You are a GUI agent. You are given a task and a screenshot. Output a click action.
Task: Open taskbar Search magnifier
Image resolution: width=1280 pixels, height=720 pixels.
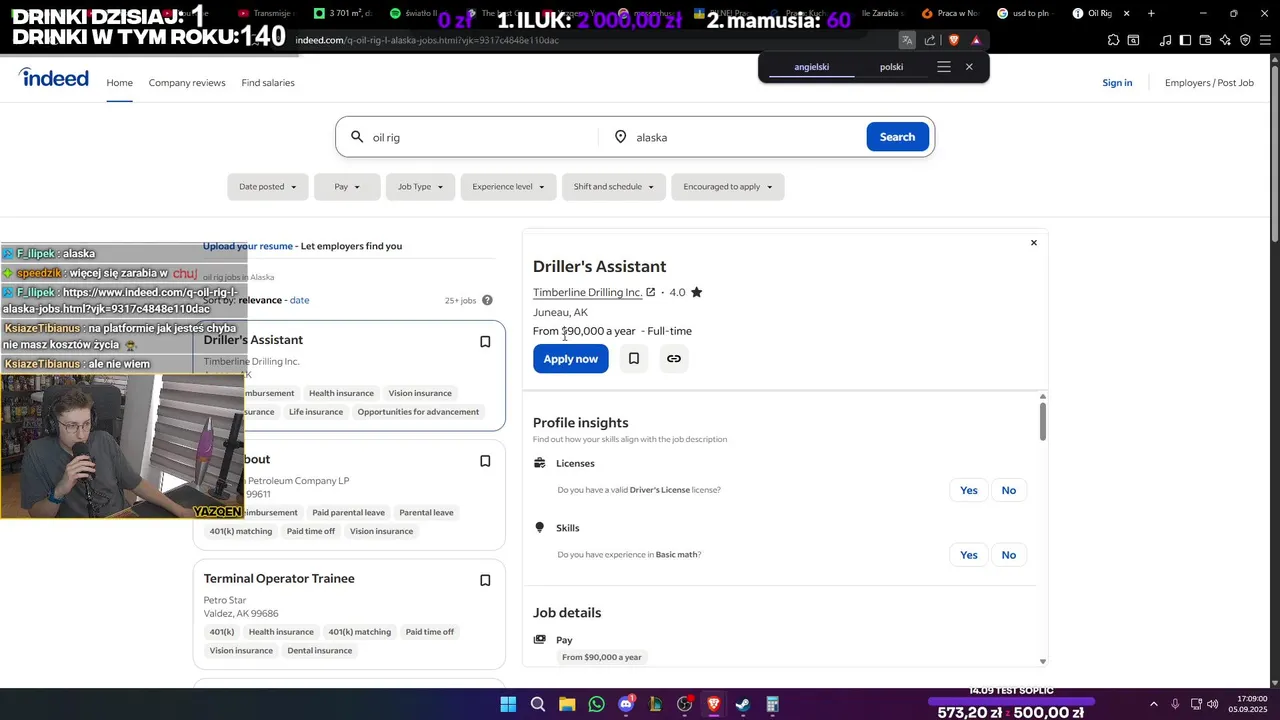click(x=538, y=704)
